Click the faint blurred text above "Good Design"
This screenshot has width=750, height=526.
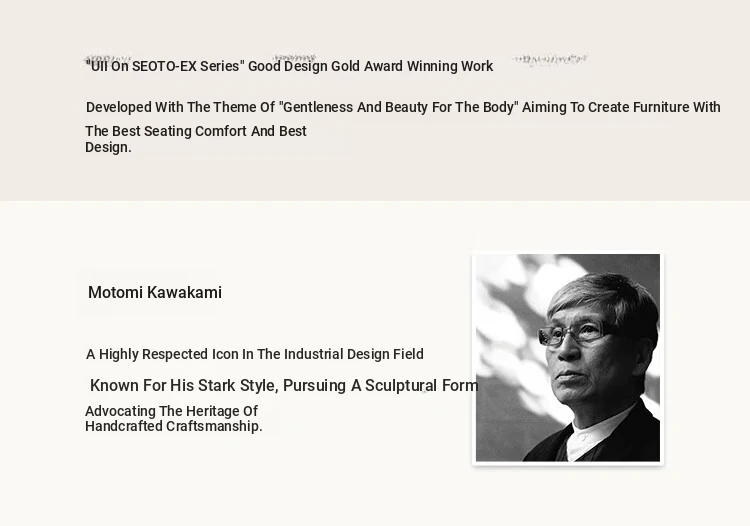294,58
